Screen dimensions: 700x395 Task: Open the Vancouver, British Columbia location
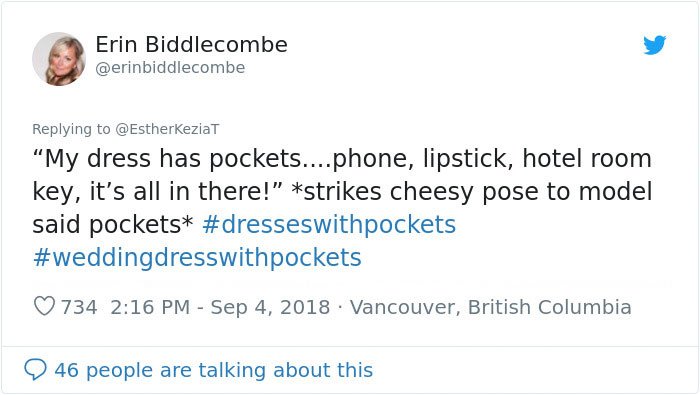tap(491, 307)
